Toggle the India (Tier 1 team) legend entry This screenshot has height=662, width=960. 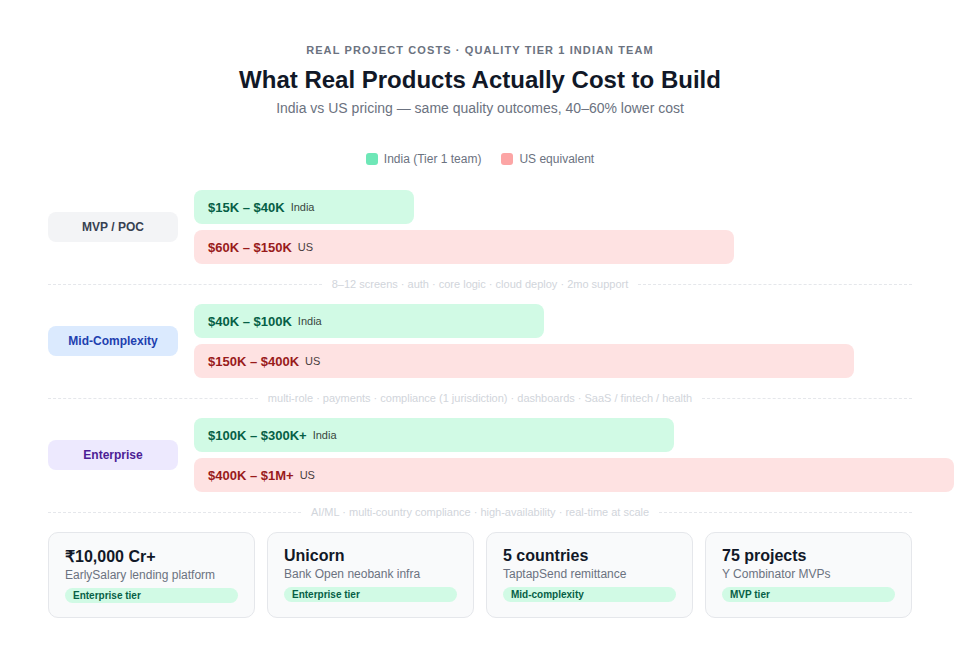click(x=423, y=159)
